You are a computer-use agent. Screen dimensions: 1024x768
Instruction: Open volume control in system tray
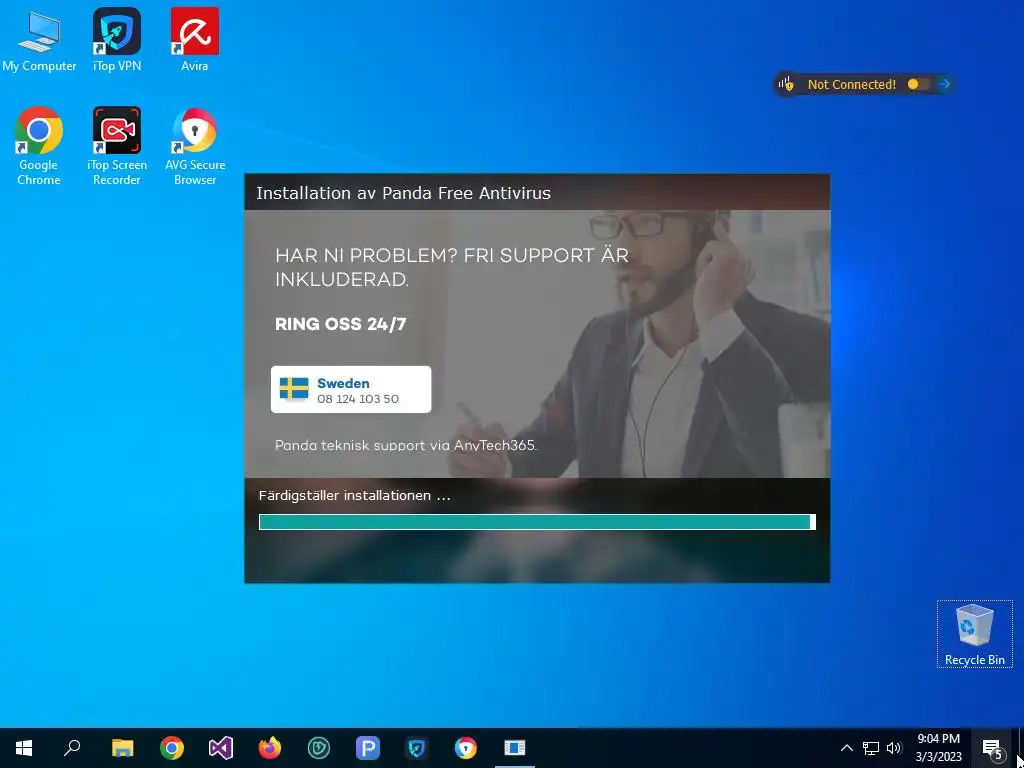click(894, 748)
